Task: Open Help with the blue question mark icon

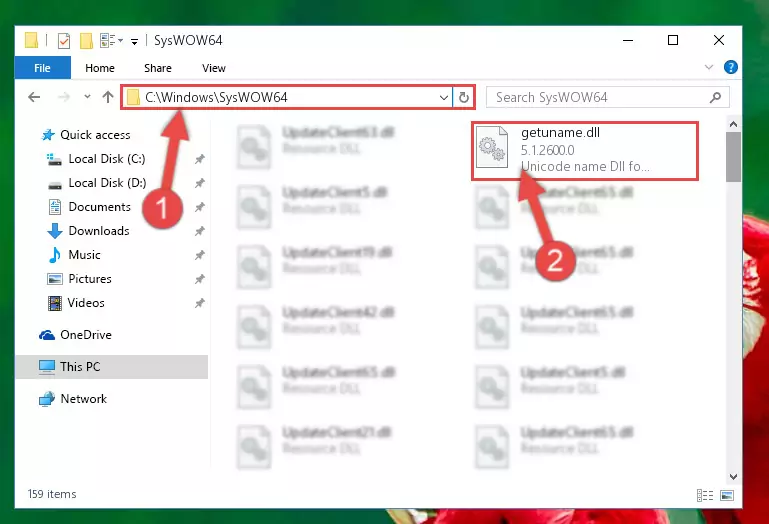Action: pos(731,67)
